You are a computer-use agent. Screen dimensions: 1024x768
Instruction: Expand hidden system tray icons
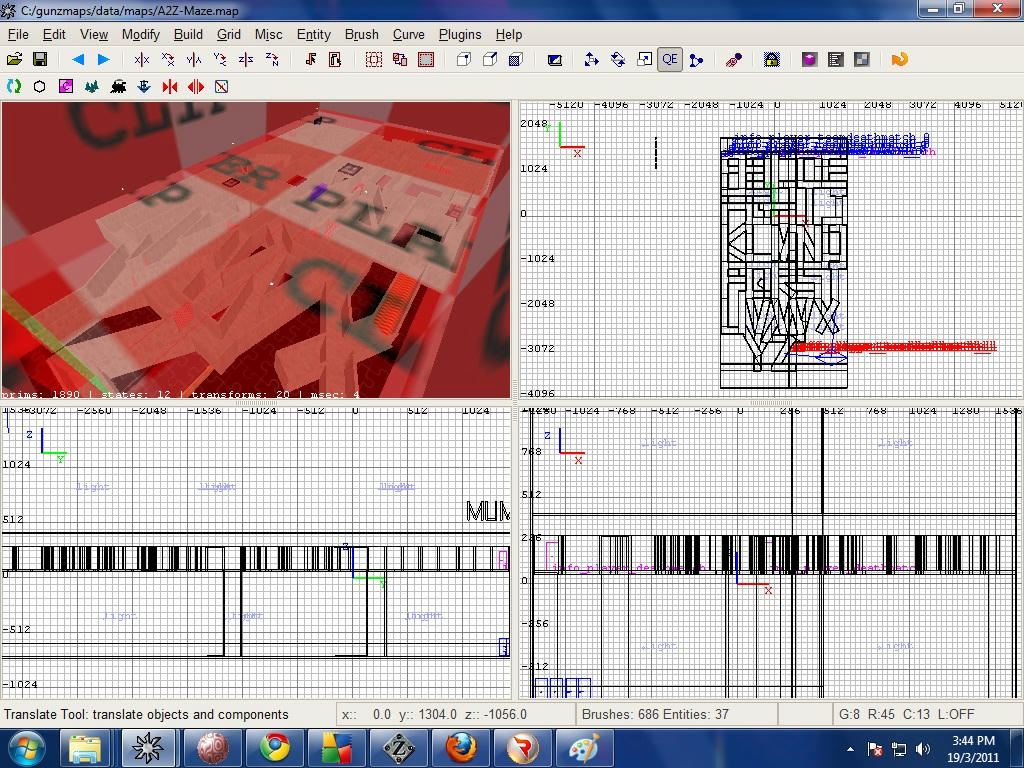851,747
